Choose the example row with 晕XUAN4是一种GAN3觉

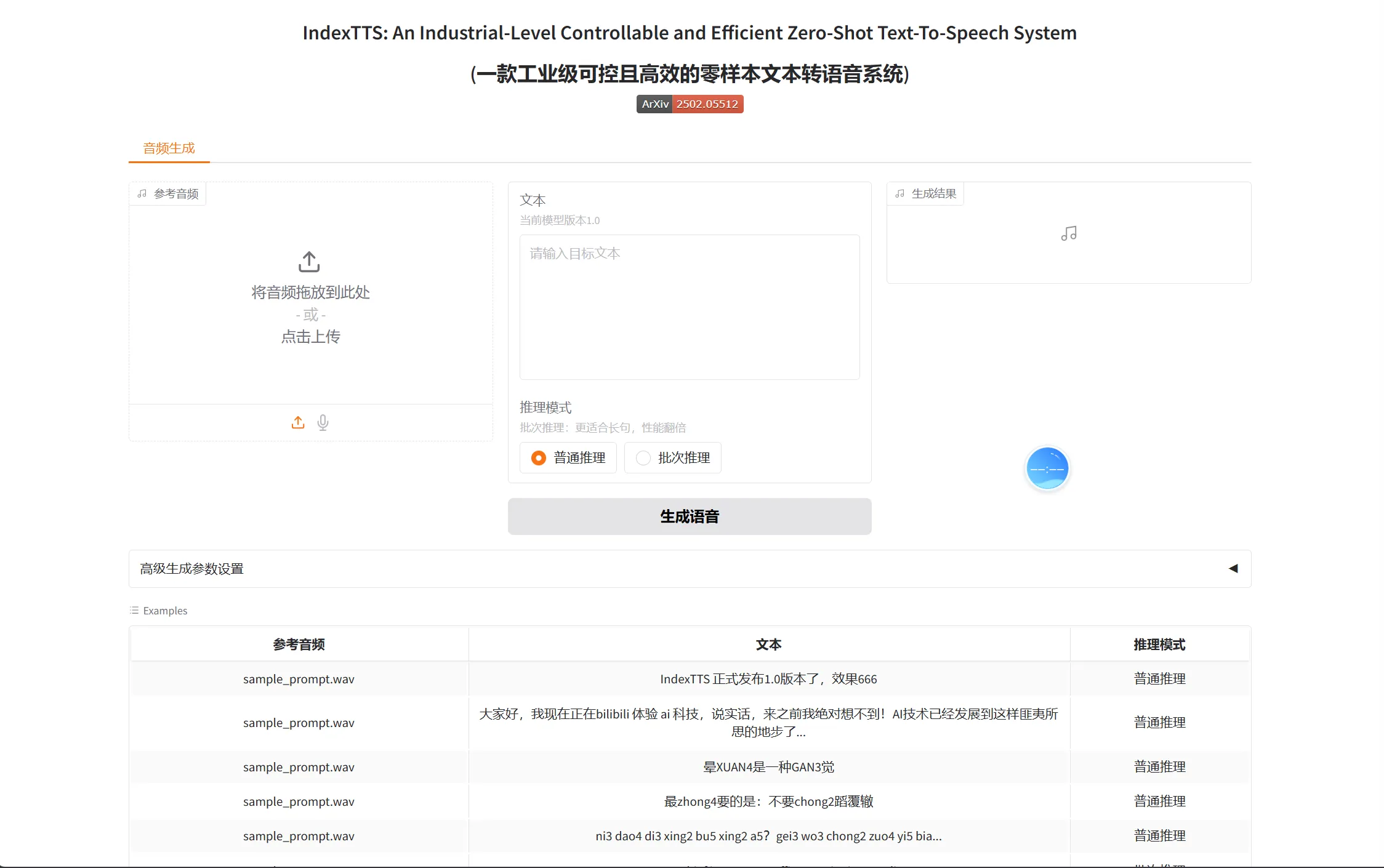pyautogui.click(x=768, y=767)
